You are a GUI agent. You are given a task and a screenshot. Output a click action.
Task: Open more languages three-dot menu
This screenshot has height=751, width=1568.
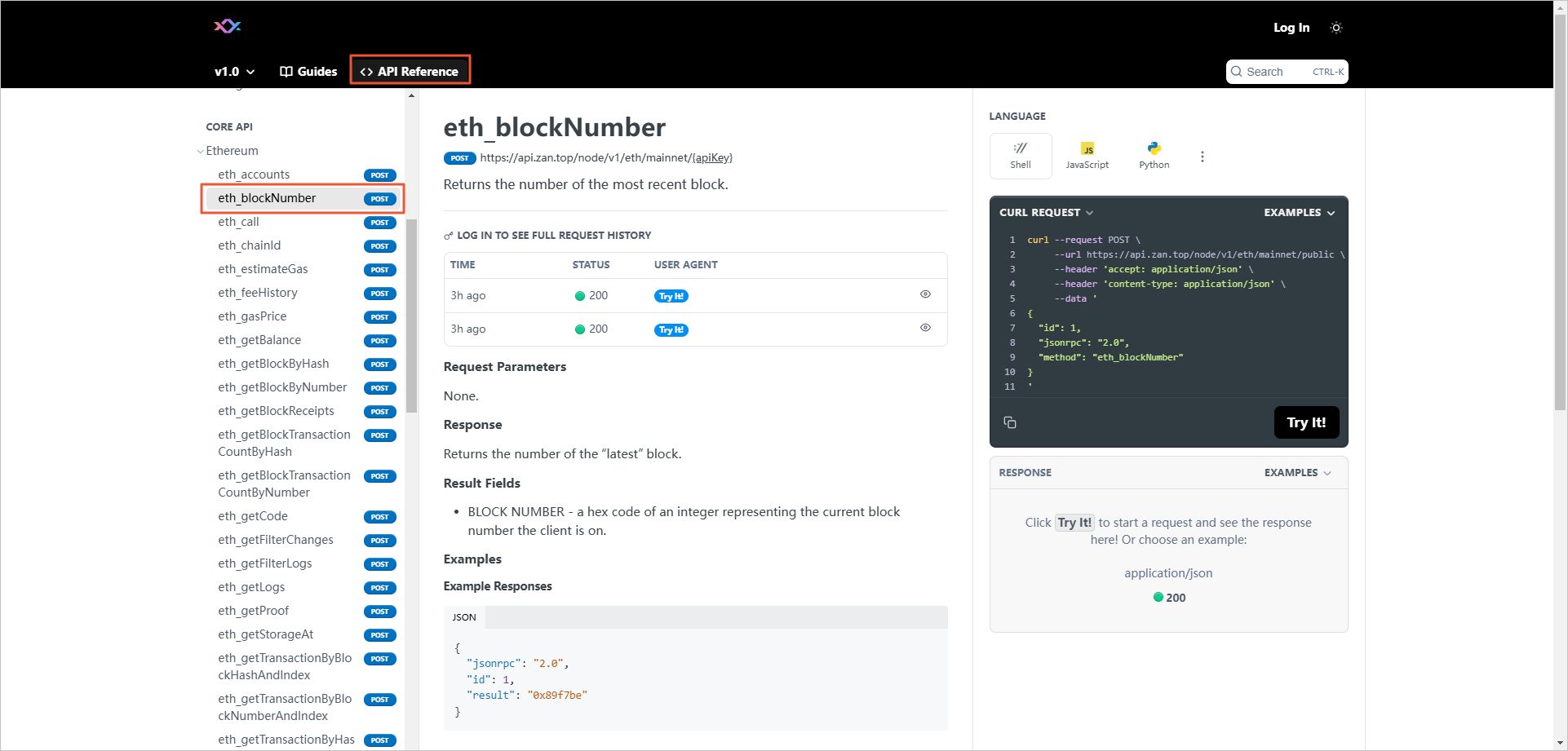pyautogui.click(x=1202, y=157)
